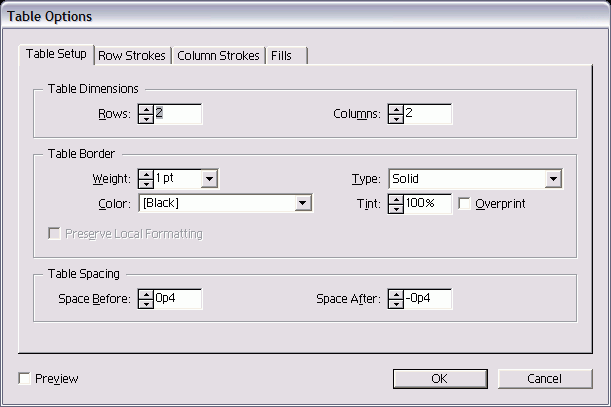Screen dimensions: 611x407
Task: Toggle the Preview checkbox
Action: point(25,379)
